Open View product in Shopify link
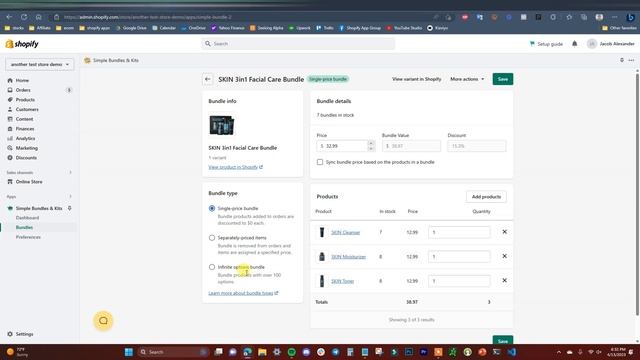The image size is (640, 360). pos(236,167)
